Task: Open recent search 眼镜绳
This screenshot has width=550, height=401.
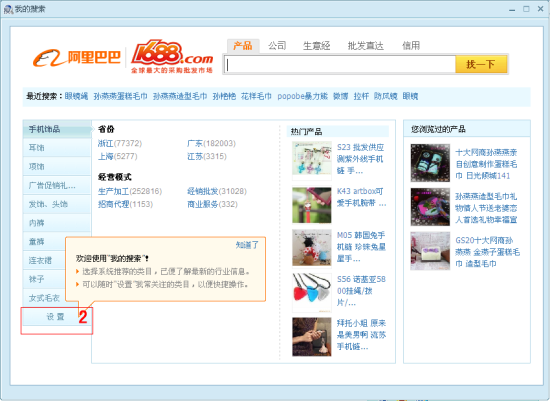Action: pyautogui.click(x=76, y=96)
